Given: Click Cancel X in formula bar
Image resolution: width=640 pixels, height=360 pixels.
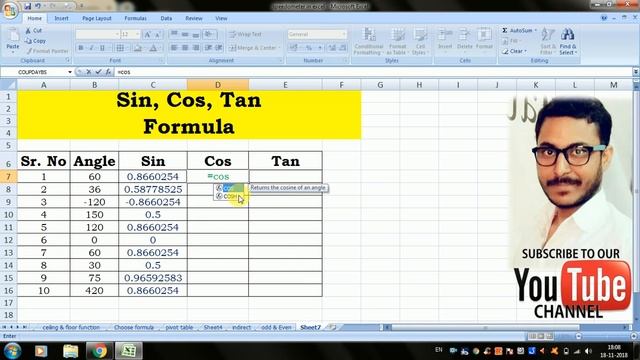Looking at the screenshot, I should (89, 72).
